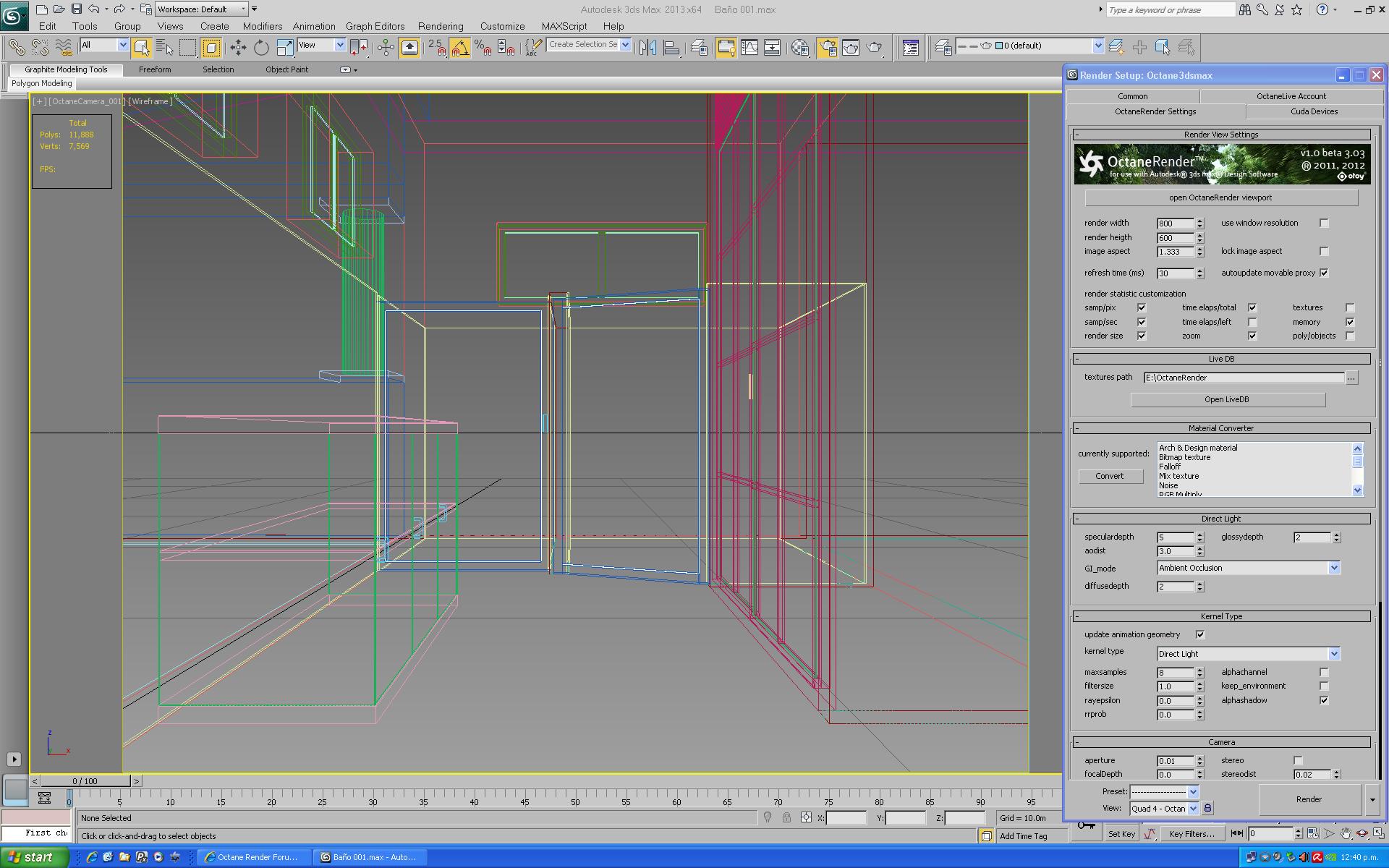Open the GI_mode Ambient Occlusion dropdown
1389x868 pixels.
coord(1334,569)
